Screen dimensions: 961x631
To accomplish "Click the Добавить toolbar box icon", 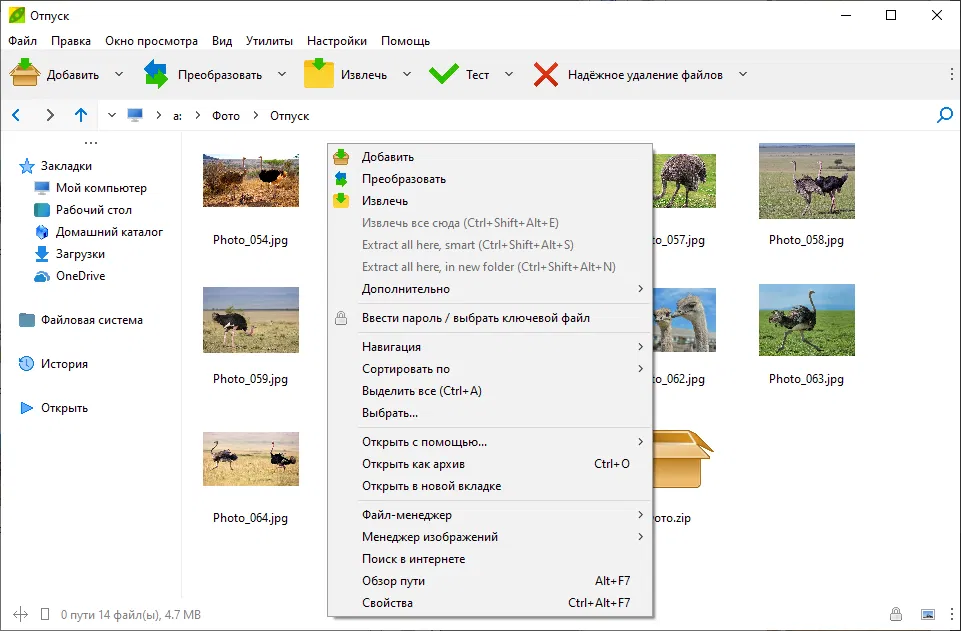I will tap(25, 74).
